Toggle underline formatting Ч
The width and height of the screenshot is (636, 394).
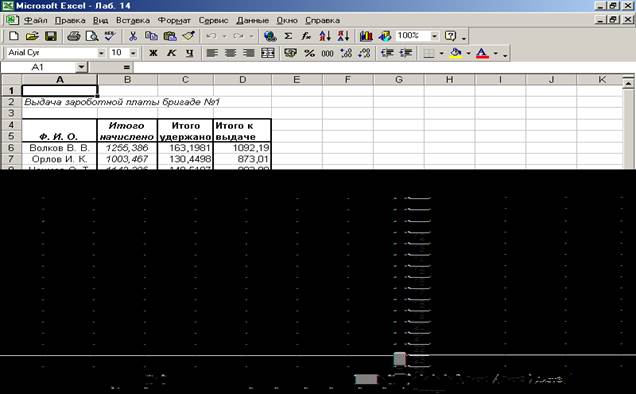coord(189,53)
